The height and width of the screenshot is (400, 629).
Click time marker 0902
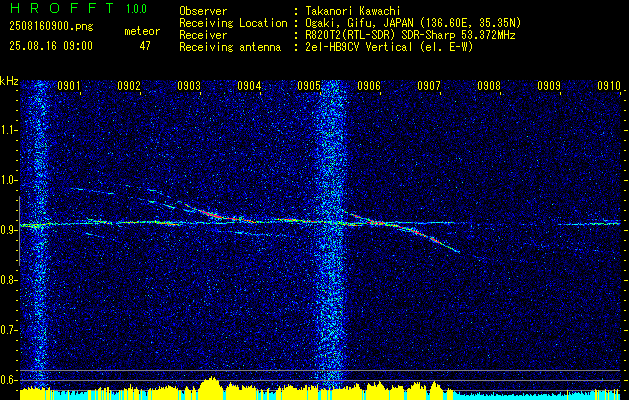click(129, 85)
